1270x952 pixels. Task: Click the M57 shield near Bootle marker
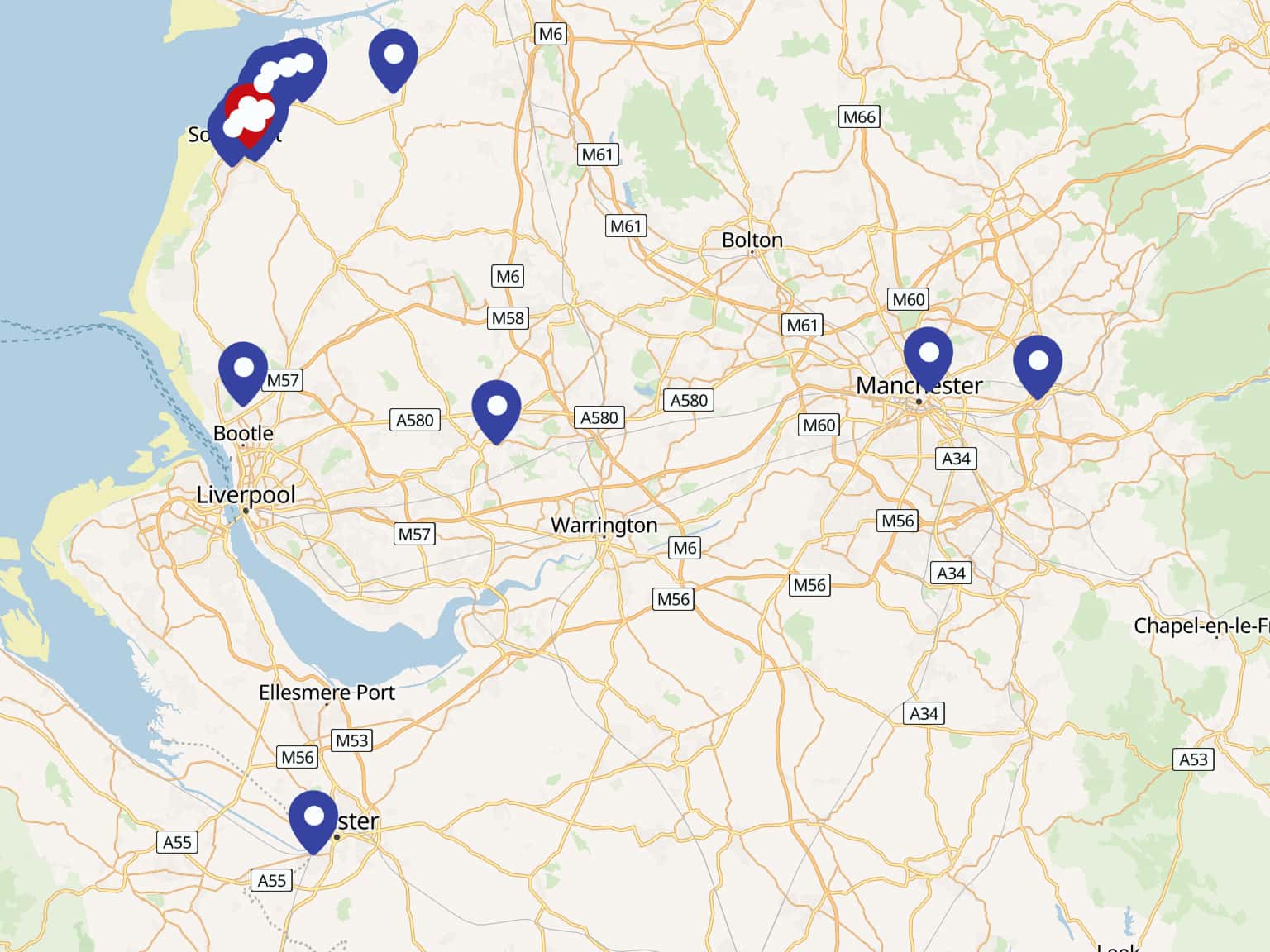tap(283, 380)
